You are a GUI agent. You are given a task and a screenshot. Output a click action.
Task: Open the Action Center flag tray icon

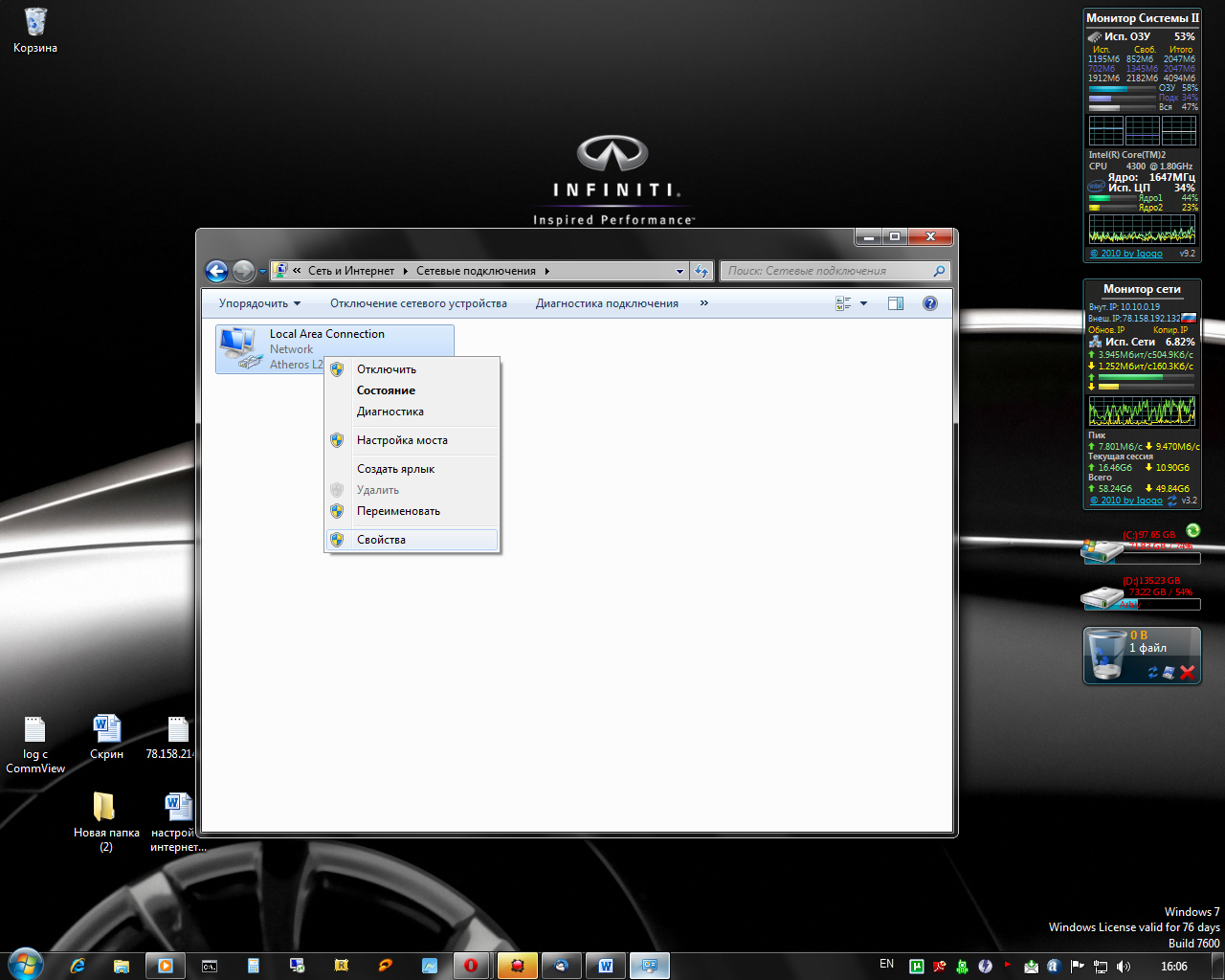pyautogui.click(x=1078, y=967)
